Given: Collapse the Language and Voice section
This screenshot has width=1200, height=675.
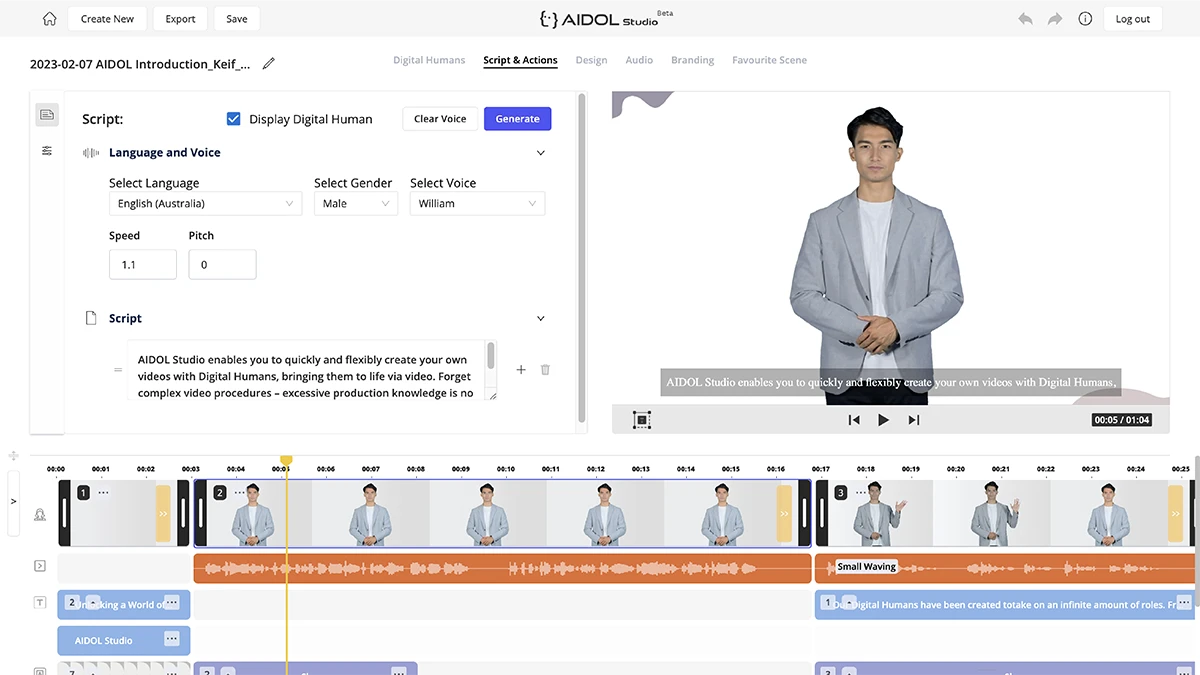Looking at the screenshot, I should (x=541, y=153).
